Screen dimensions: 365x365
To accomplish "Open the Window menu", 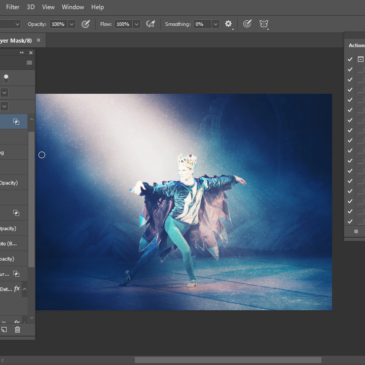I will point(73,7).
